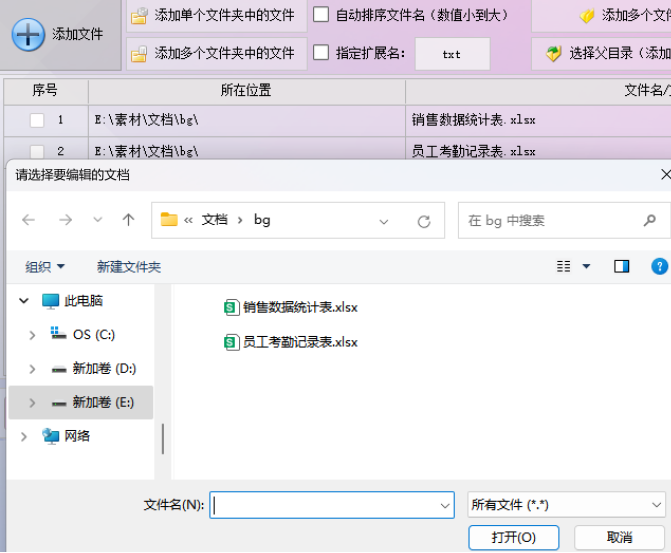Open recent locations dropdown chevron

[x=98, y=220]
